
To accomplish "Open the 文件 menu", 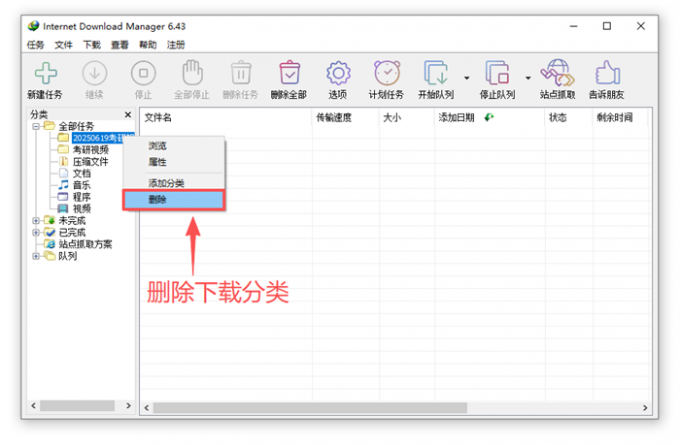I will pyautogui.click(x=63, y=45).
